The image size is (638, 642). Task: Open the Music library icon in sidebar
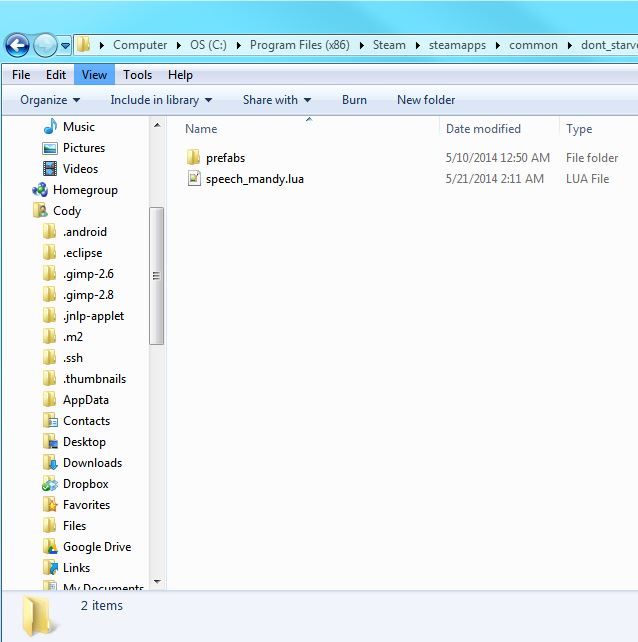(50, 127)
